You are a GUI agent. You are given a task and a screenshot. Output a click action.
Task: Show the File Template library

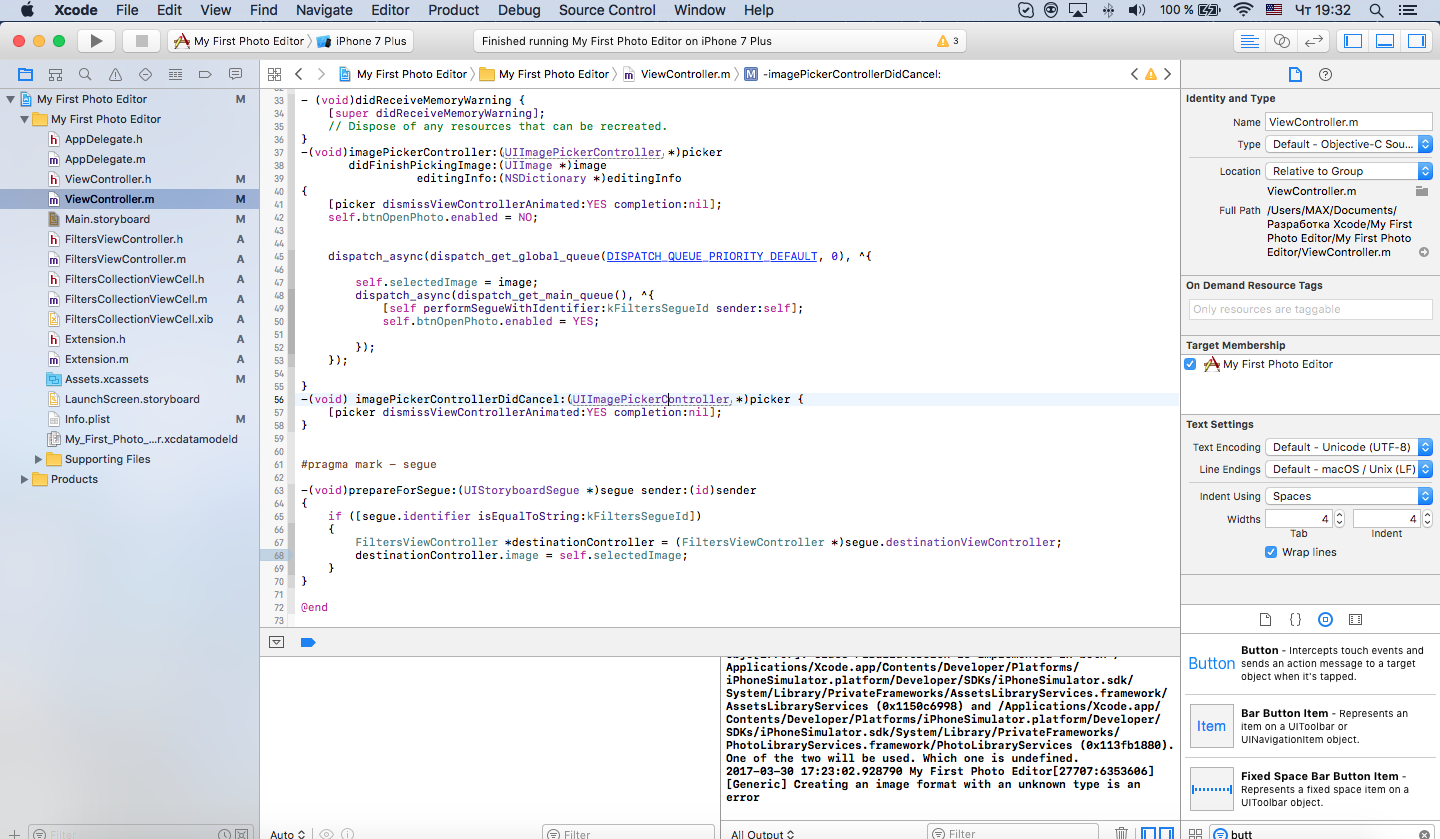pyautogui.click(x=1265, y=620)
